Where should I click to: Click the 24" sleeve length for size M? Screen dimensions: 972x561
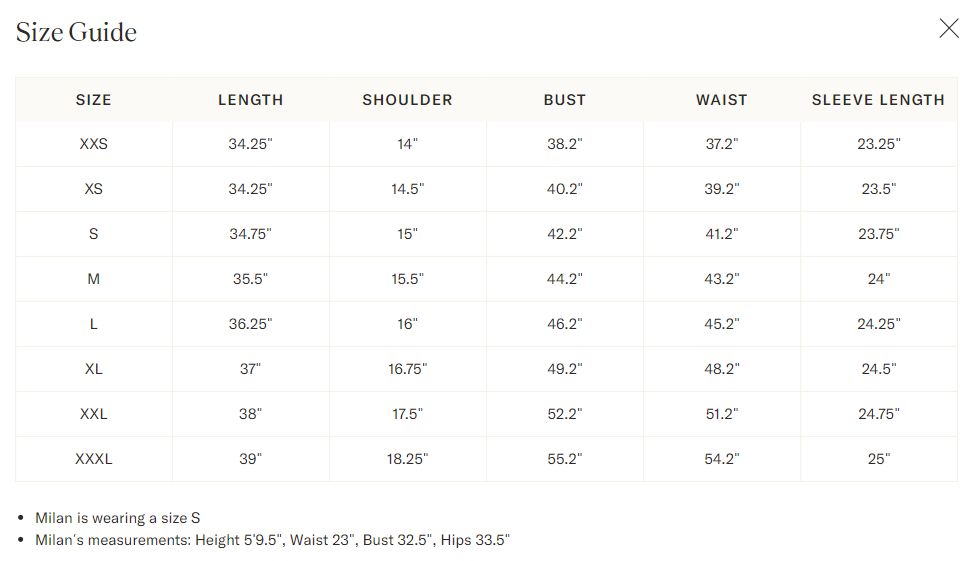coord(878,279)
